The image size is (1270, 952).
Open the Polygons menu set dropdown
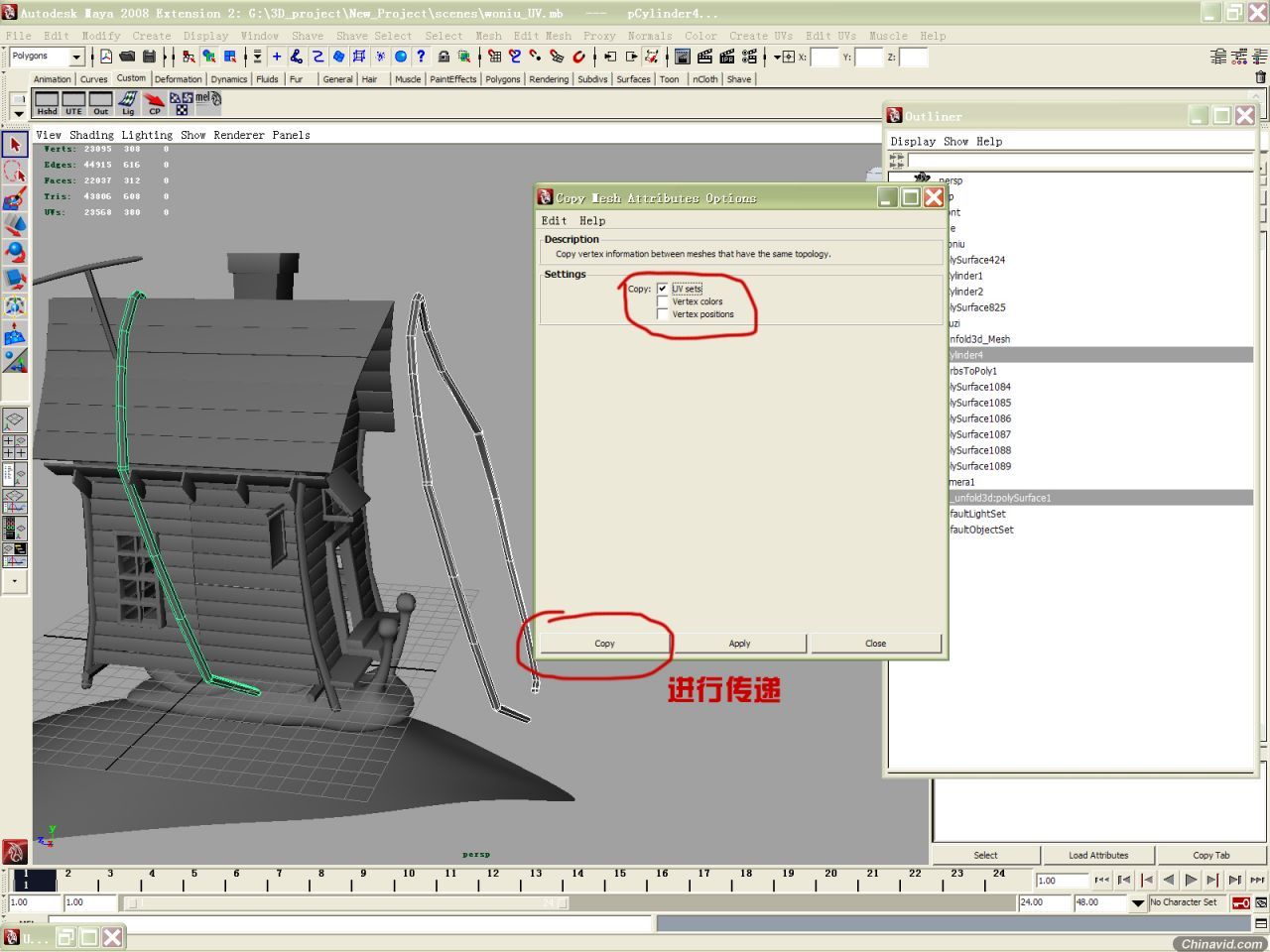pos(75,57)
